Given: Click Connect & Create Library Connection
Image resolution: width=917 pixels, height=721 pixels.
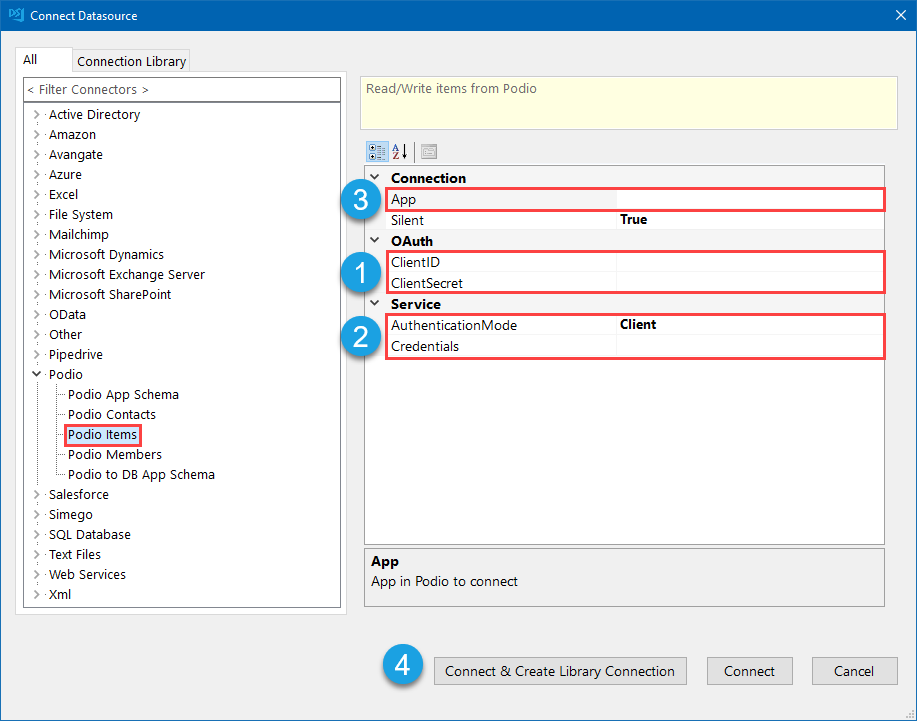Looking at the screenshot, I should tap(560, 671).
